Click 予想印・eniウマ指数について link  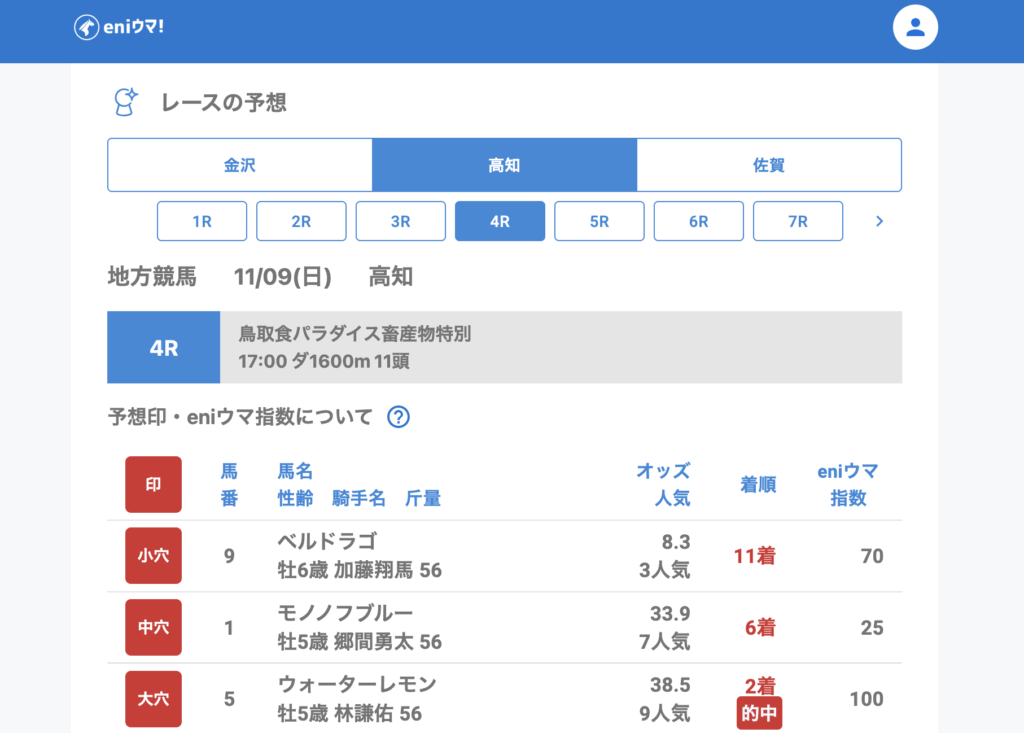[240, 417]
